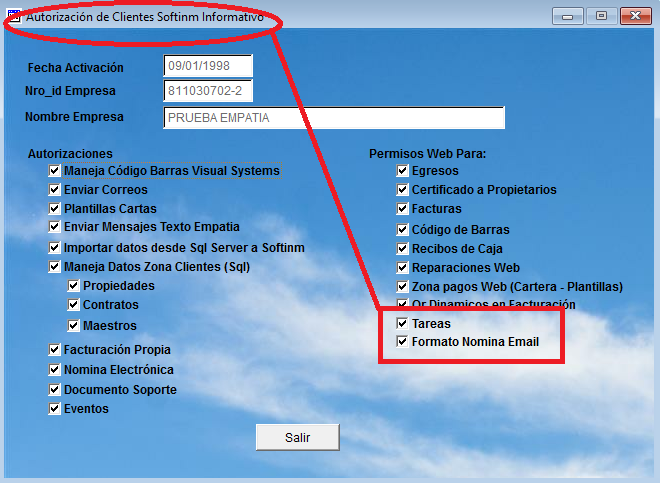660x483 pixels.
Task: Uncheck Formato Nomina Email
Action: [x=402, y=342]
